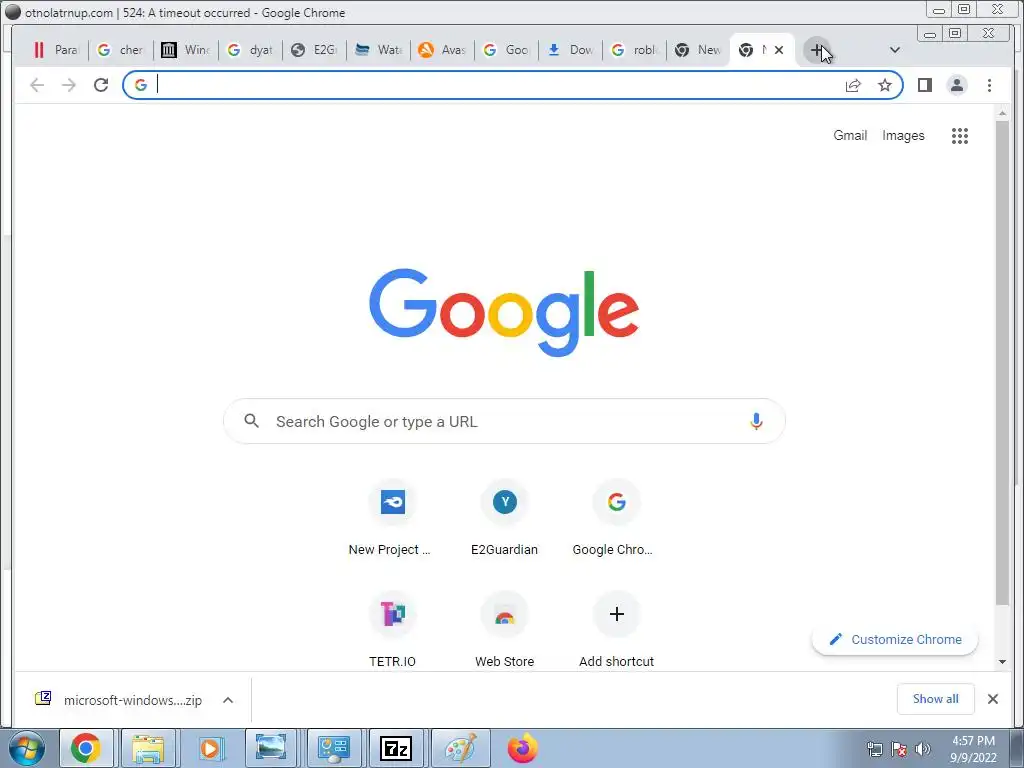
Task: Switch to the robl Google tab
Action: 634,50
